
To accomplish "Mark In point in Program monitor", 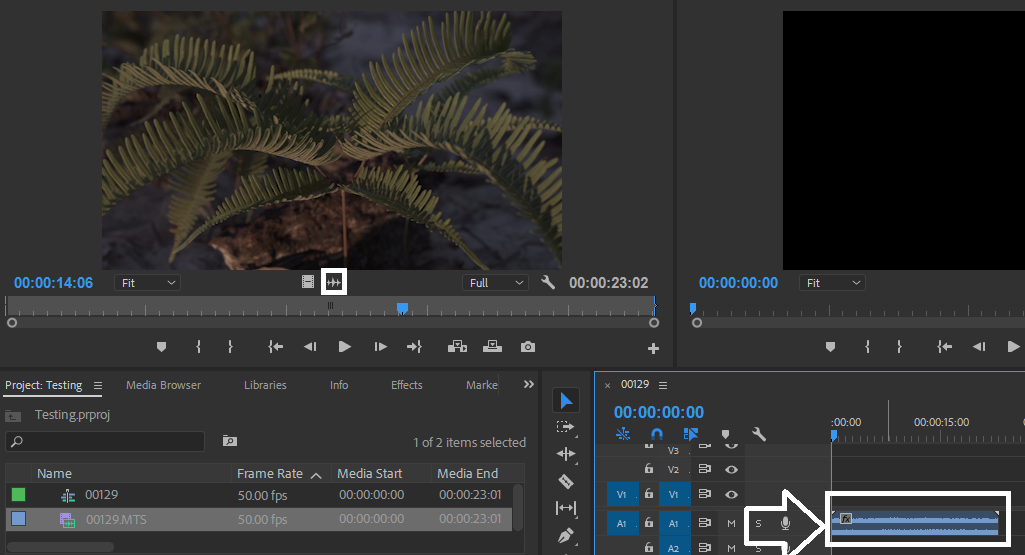I will coord(867,347).
